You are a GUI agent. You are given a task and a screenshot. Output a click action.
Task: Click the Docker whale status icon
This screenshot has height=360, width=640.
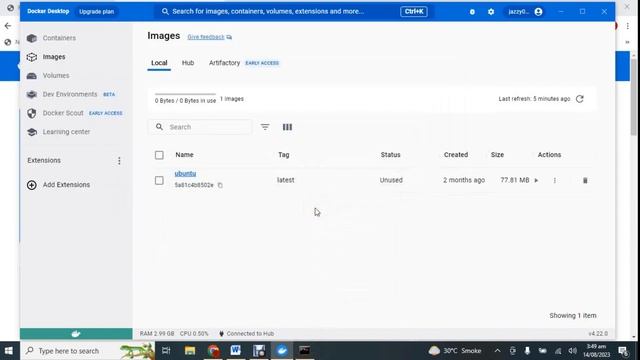(76, 334)
